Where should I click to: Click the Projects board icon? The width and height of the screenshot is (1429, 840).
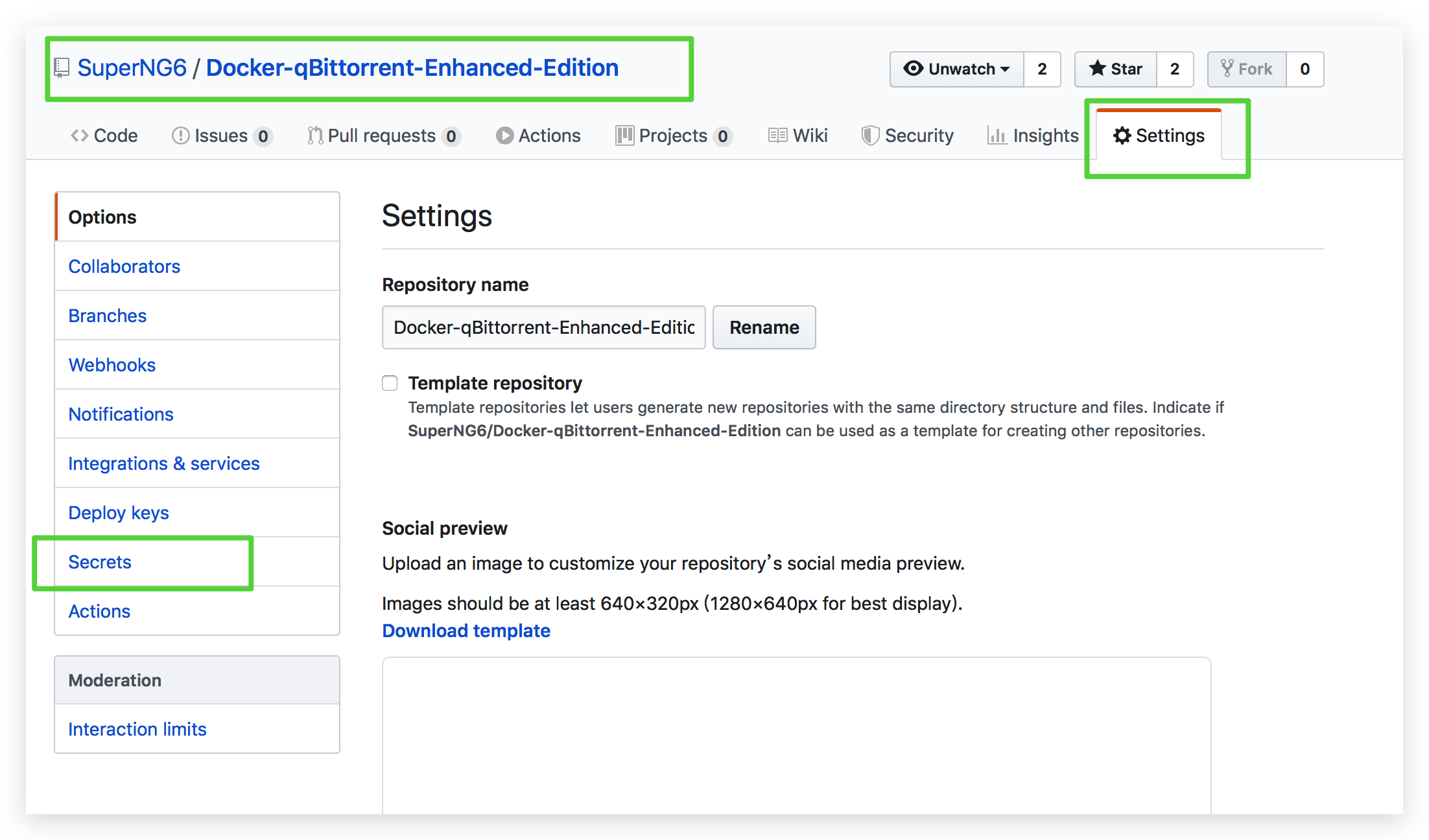pyautogui.click(x=624, y=135)
